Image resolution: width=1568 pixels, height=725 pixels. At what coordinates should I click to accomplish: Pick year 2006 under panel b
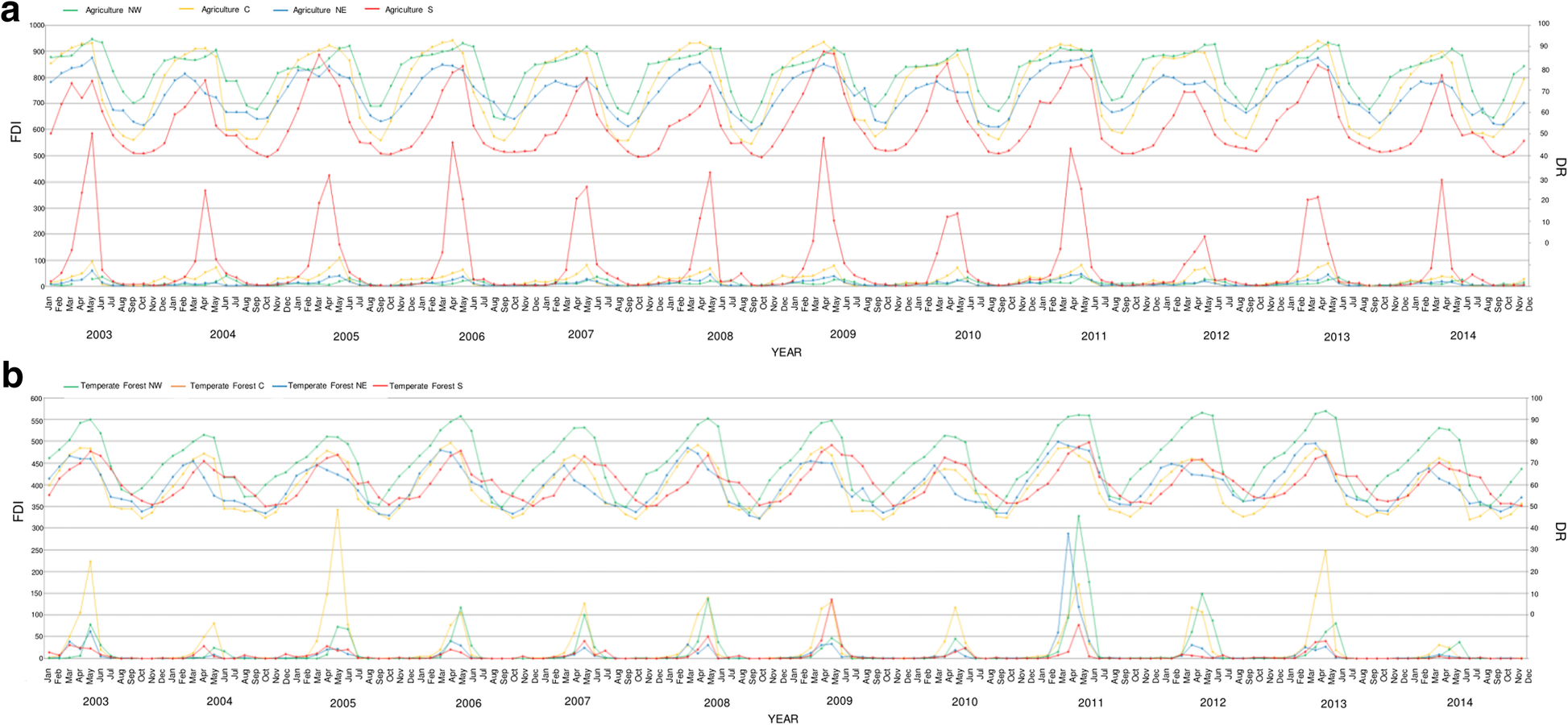(x=468, y=703)
